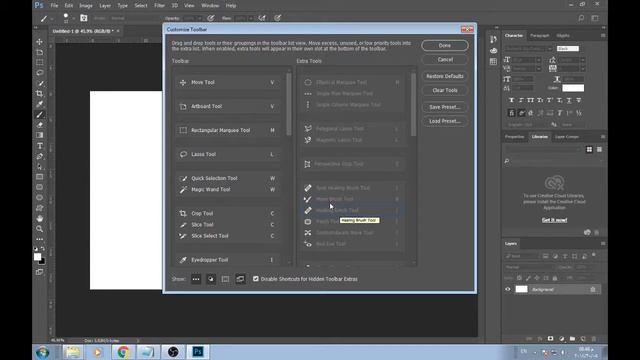Screen dimensions: 640x360
Task: Select the Lasso tool in left toolbar
Action: pos(40,73)
